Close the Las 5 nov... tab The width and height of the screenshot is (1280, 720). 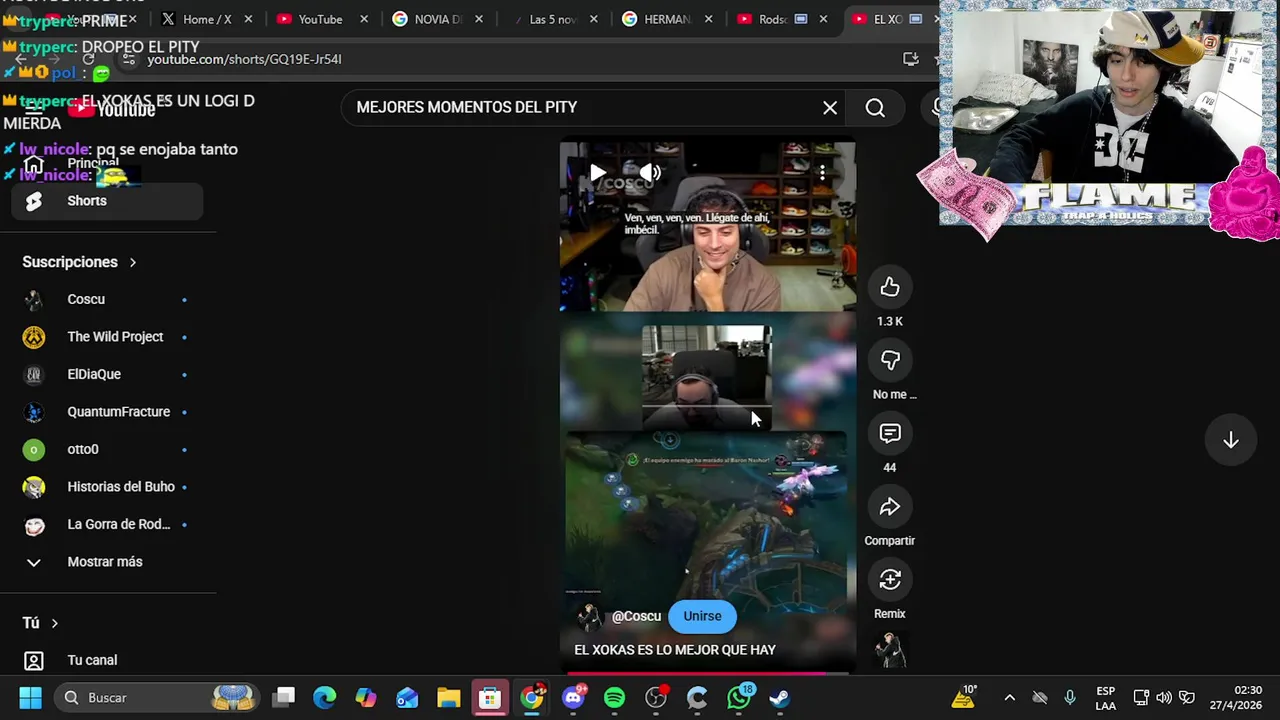[x=594, y=19]
